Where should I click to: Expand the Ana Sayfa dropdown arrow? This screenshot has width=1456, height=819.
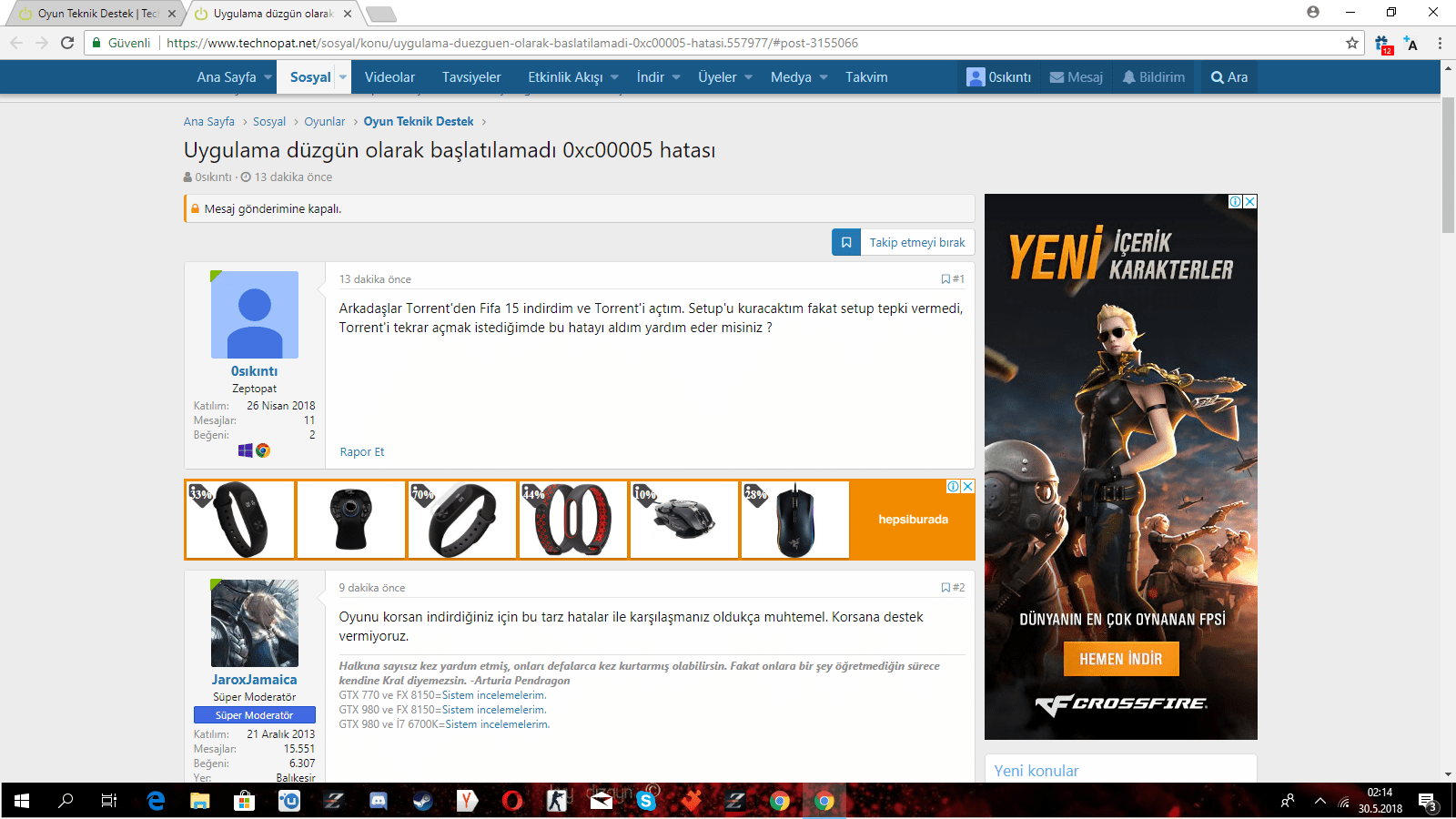coord(268,77)
